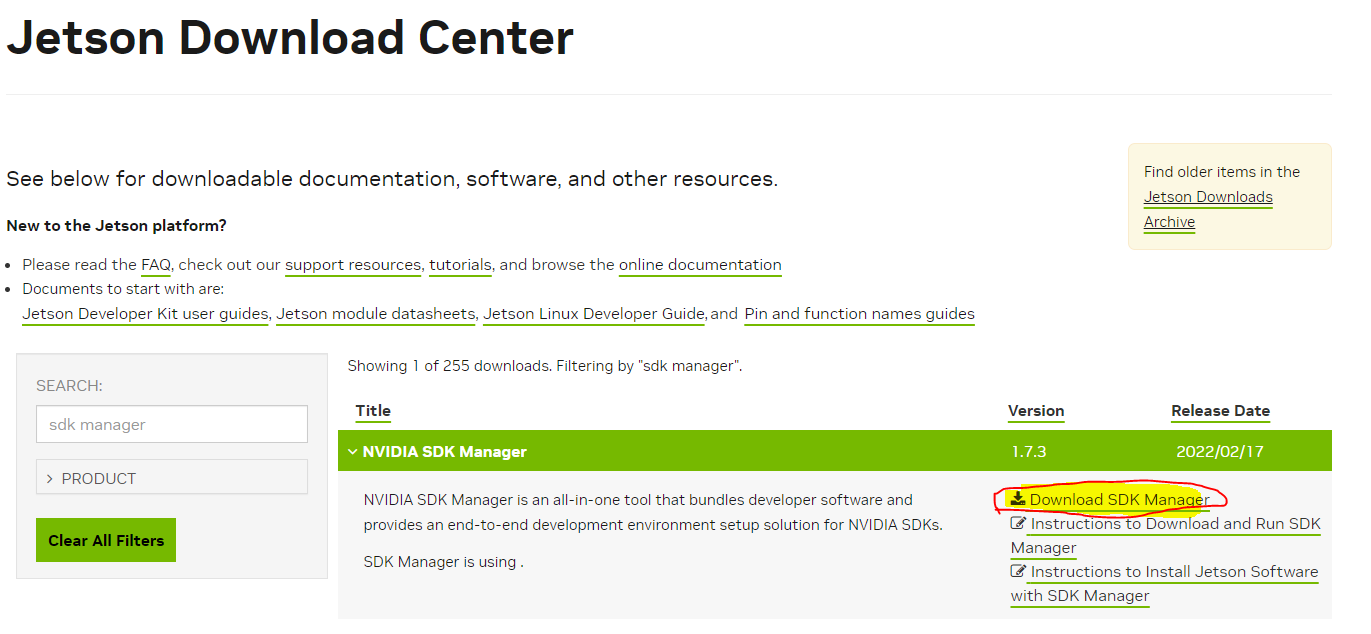Sort downloads by Version column

(x=1036, y=411)
